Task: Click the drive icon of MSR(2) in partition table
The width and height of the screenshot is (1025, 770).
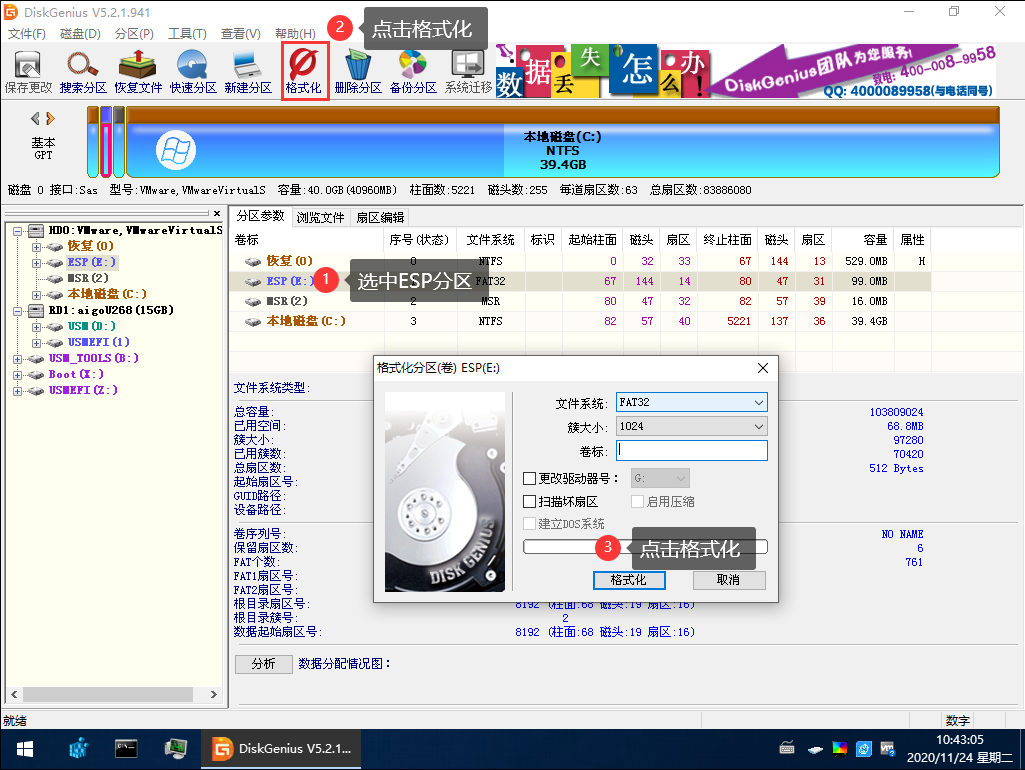Action: 252,301
